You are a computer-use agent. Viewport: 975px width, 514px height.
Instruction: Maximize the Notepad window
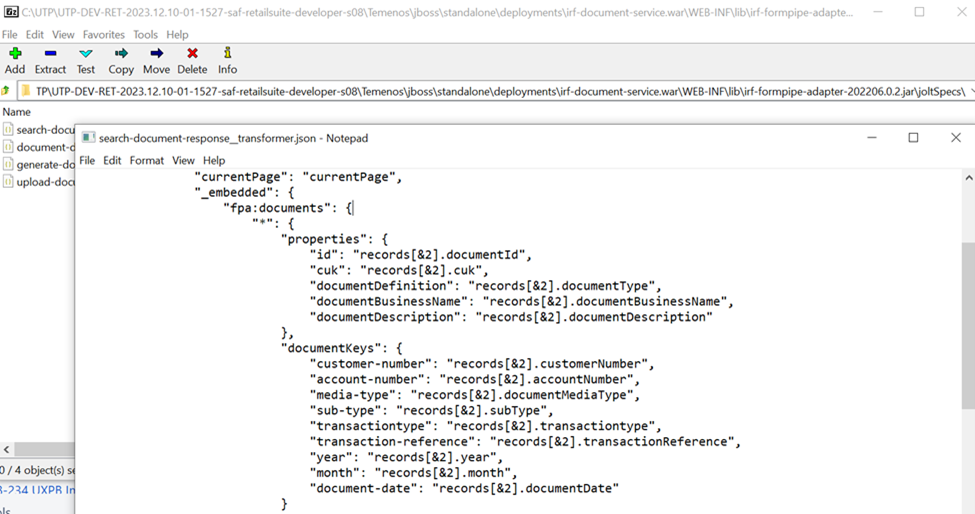(x=913, y=137)
